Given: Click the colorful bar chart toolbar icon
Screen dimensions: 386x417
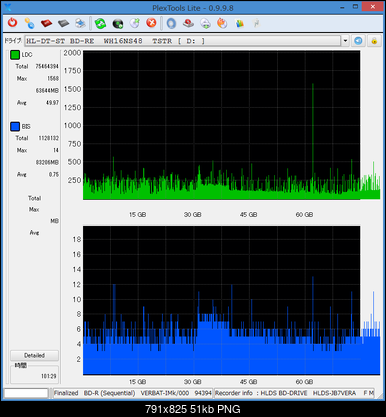Looking at the screenshot, I should coord(239,23).
